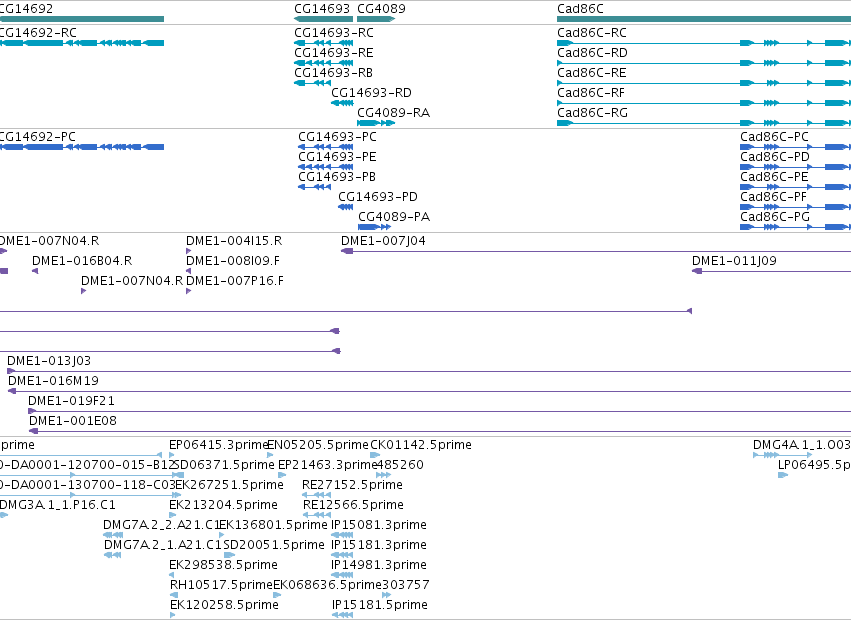The height and width of the screenshot is (620, 851).
Task: Click protein CG14692-PC
Action: [x=81, y=147]
